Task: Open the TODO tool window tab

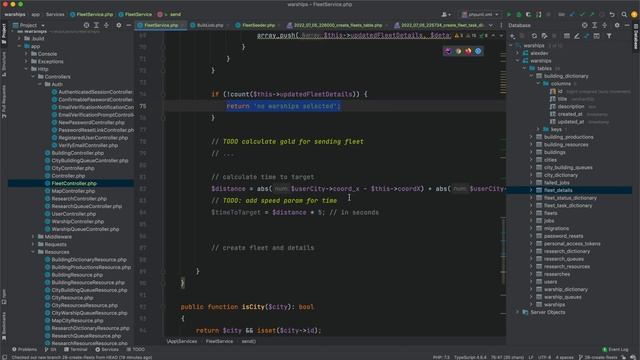Action: 136,349
